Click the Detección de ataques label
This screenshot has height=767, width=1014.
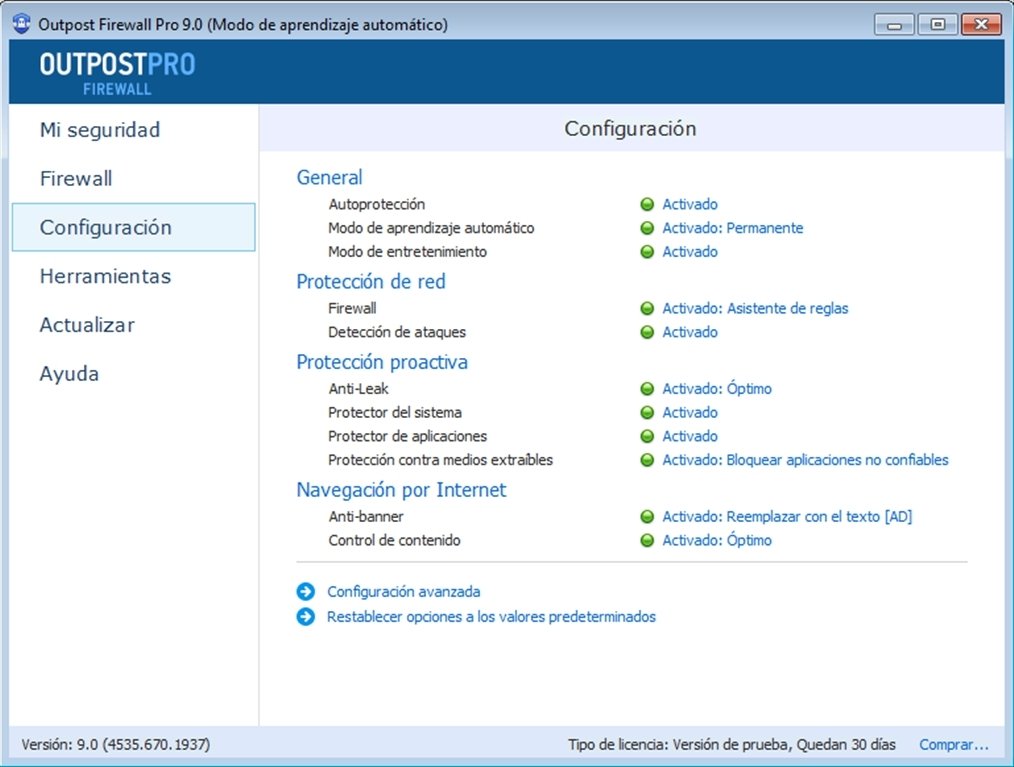(396, 332)
